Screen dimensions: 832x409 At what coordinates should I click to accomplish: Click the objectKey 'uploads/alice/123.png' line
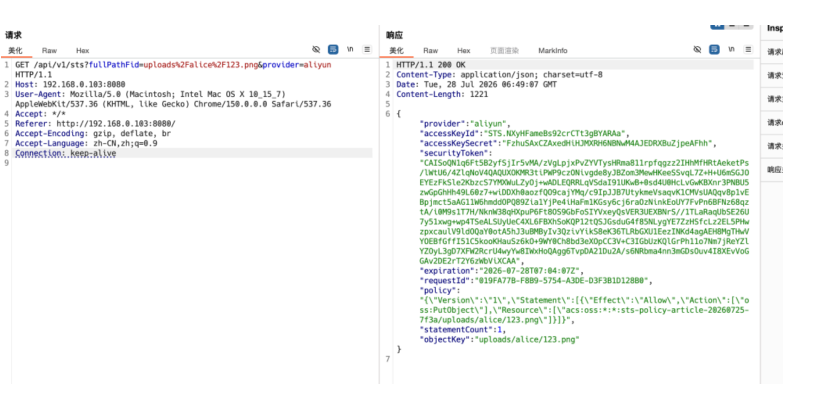499,340
